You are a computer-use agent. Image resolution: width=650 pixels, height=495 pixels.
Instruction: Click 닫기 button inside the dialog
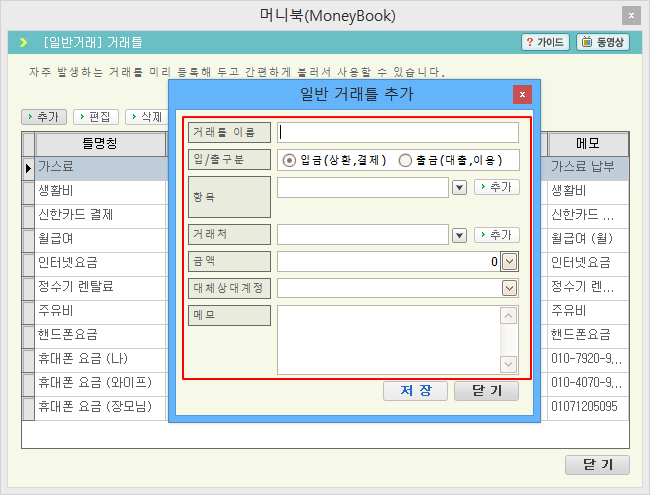pyautogui.click(x=486, y=391)
